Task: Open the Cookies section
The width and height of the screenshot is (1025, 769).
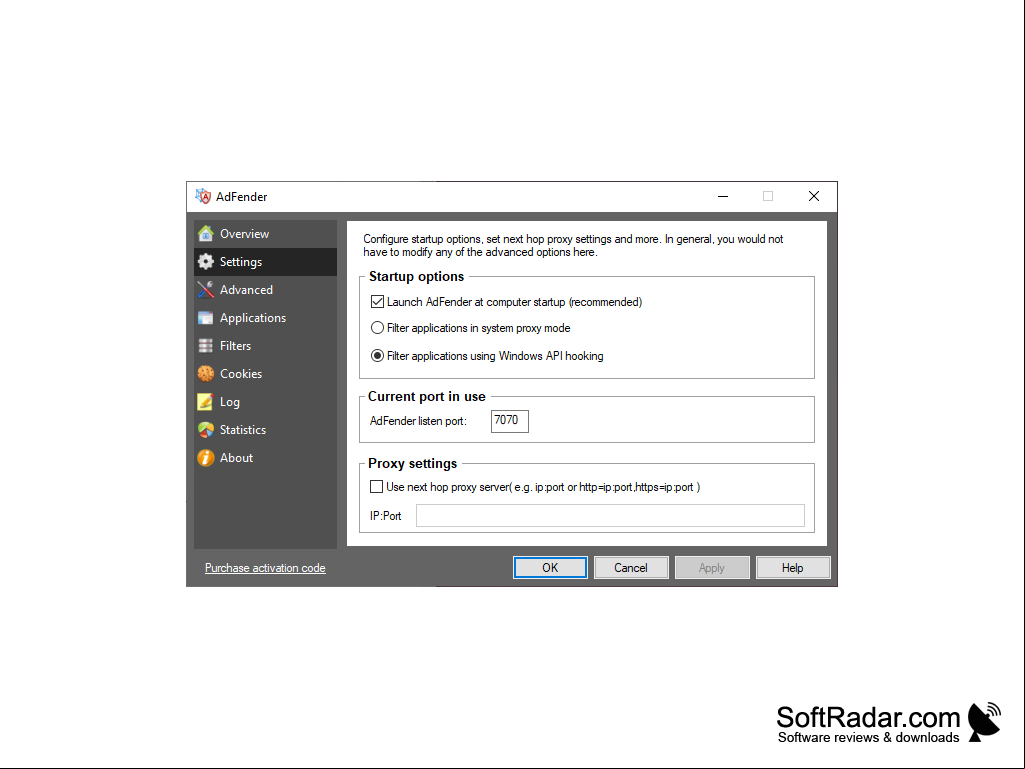Action: (x=265, y=373)
